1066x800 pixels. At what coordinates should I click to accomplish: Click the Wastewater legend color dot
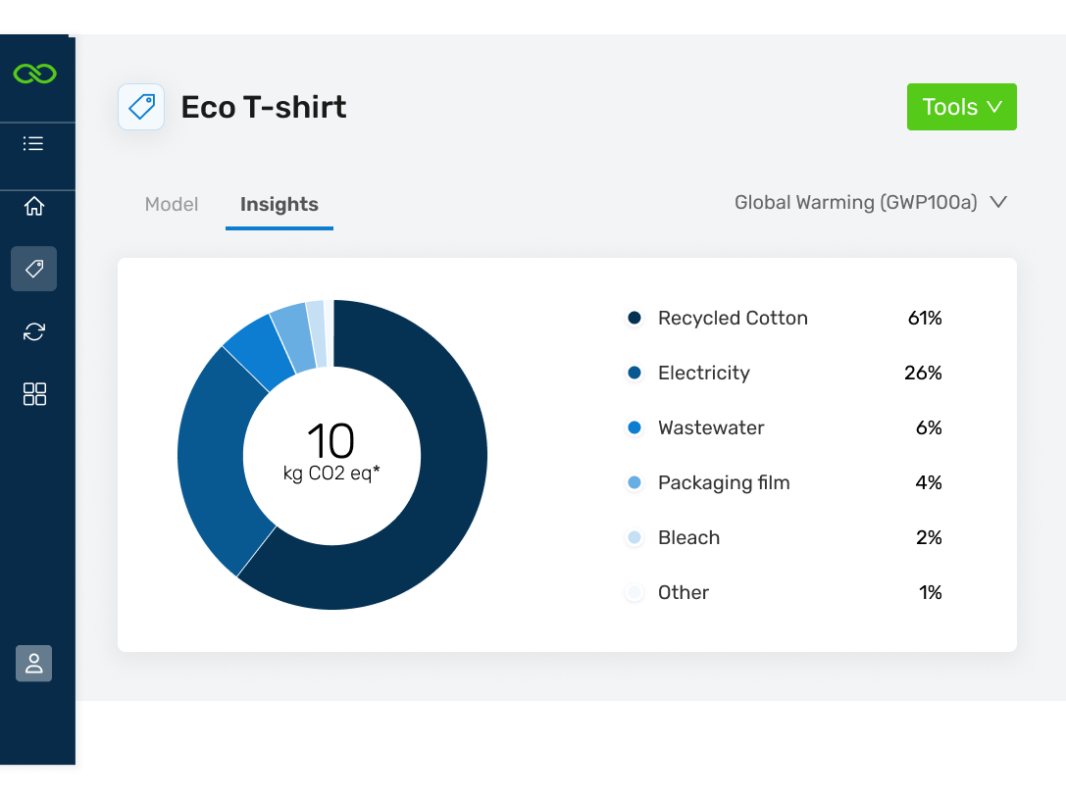click(634, 428)
